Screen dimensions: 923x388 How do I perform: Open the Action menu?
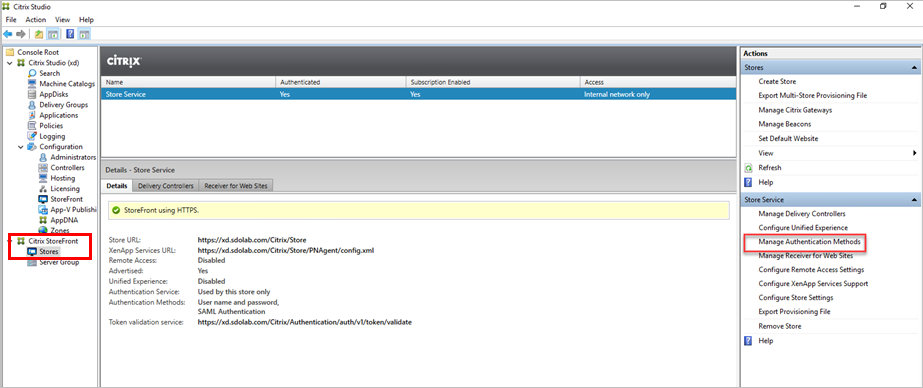[35, 20]
